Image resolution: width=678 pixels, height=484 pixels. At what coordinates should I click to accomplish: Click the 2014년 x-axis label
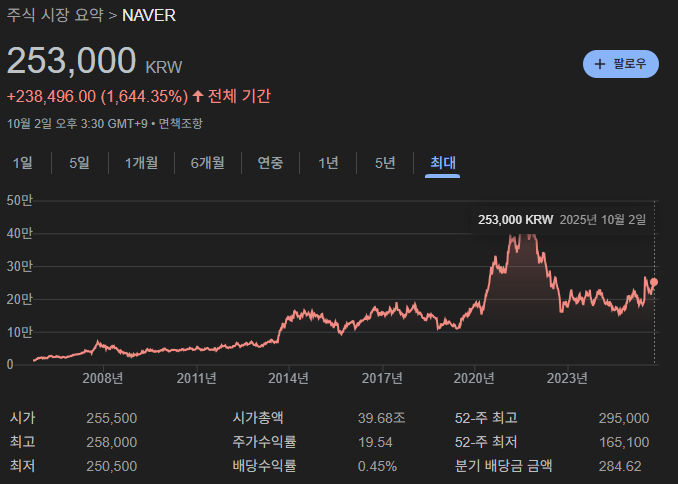coord(288,378)
